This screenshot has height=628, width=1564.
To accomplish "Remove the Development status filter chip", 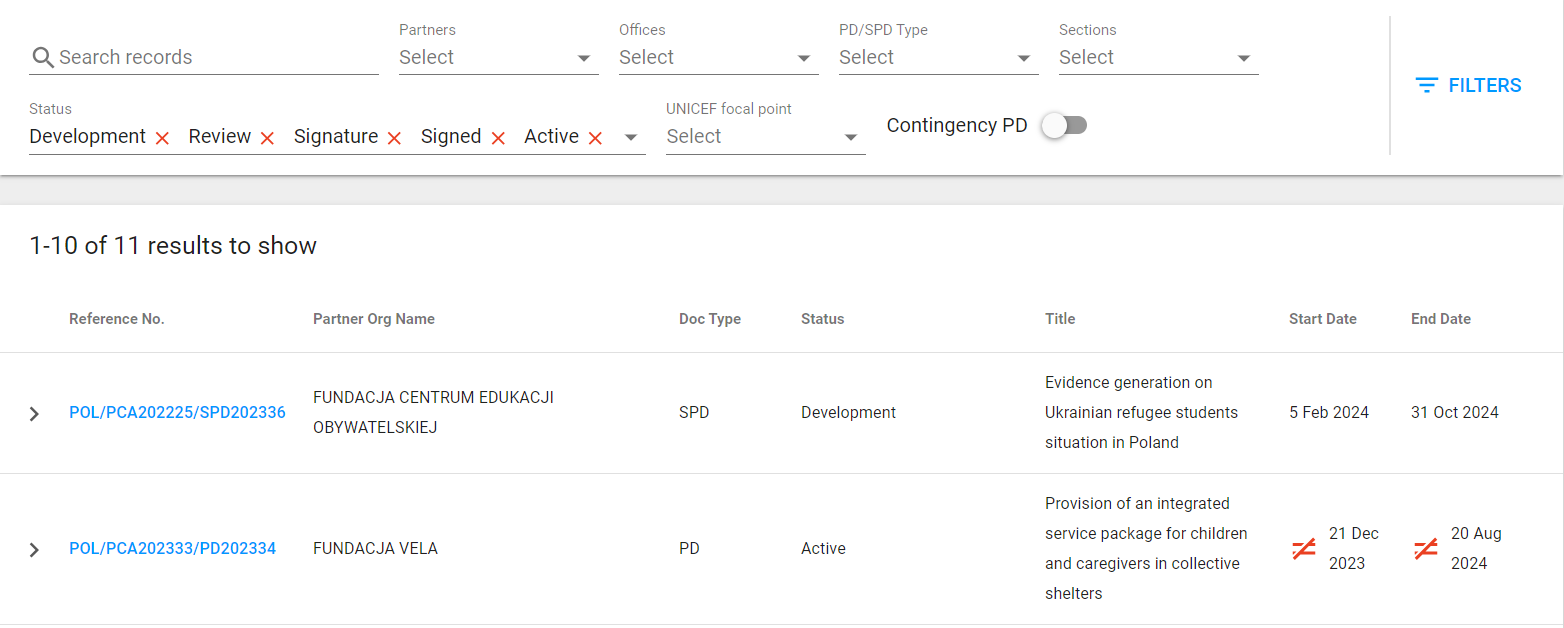I will [161, 137].
